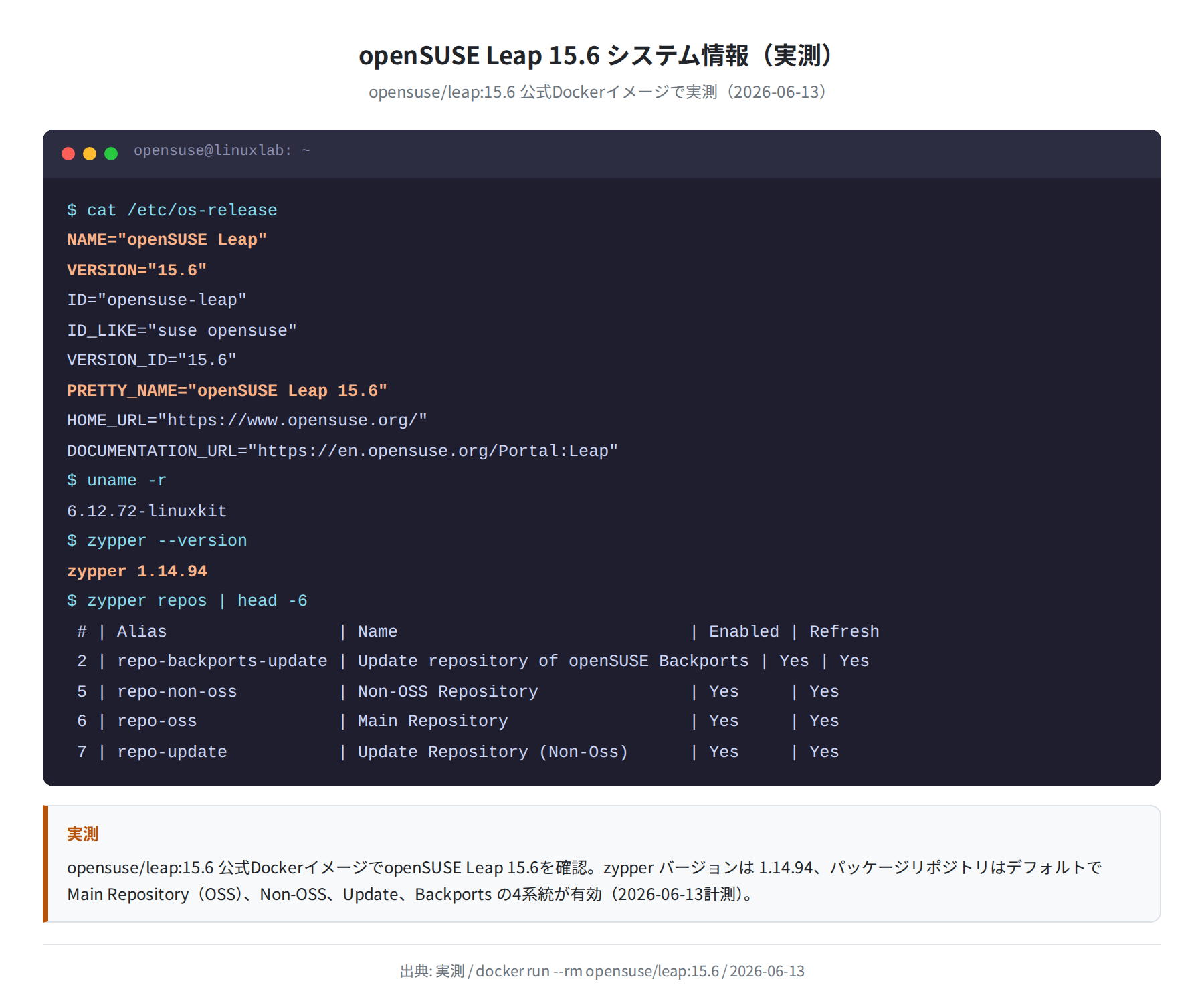The width and height of the screenshot is (1204, 1007).
Task: Click Update Repository (Non-Oss) name cell
Action: point(494,752)
